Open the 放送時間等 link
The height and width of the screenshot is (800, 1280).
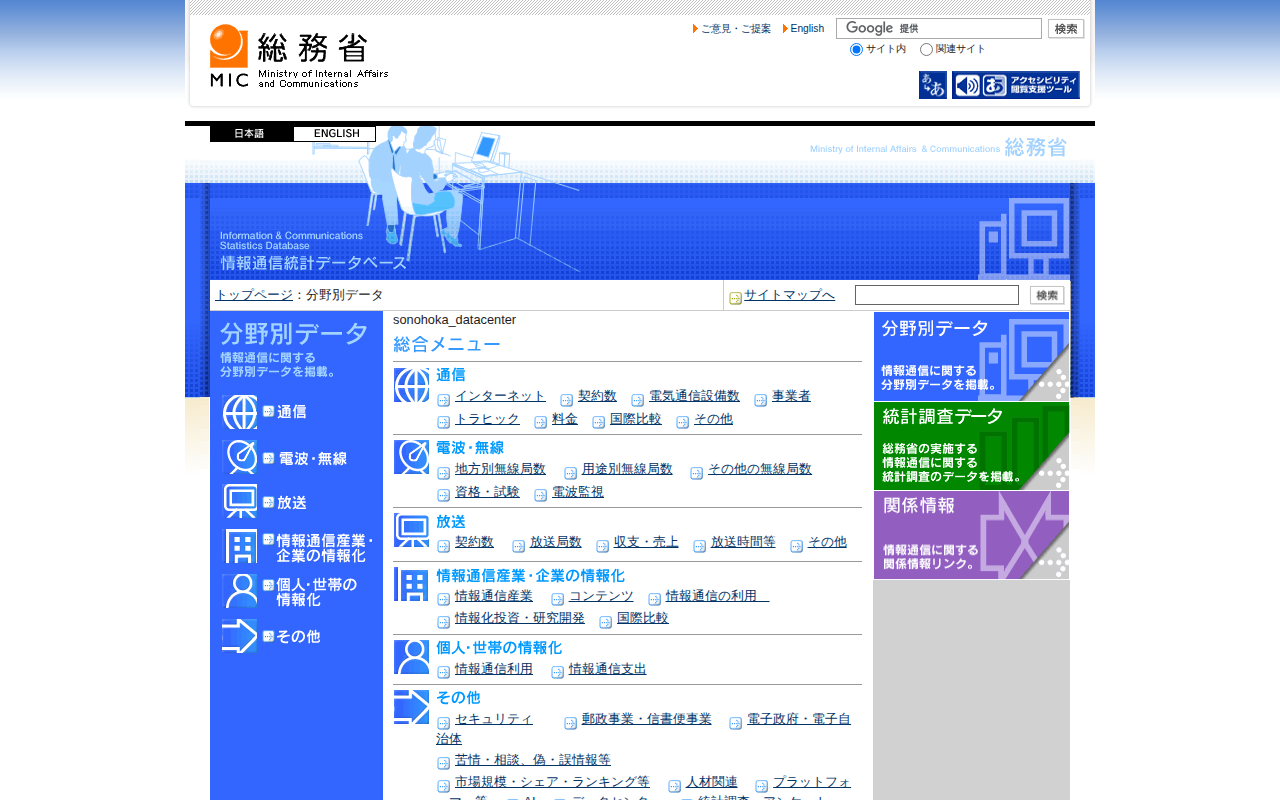(x=743, y=542)
